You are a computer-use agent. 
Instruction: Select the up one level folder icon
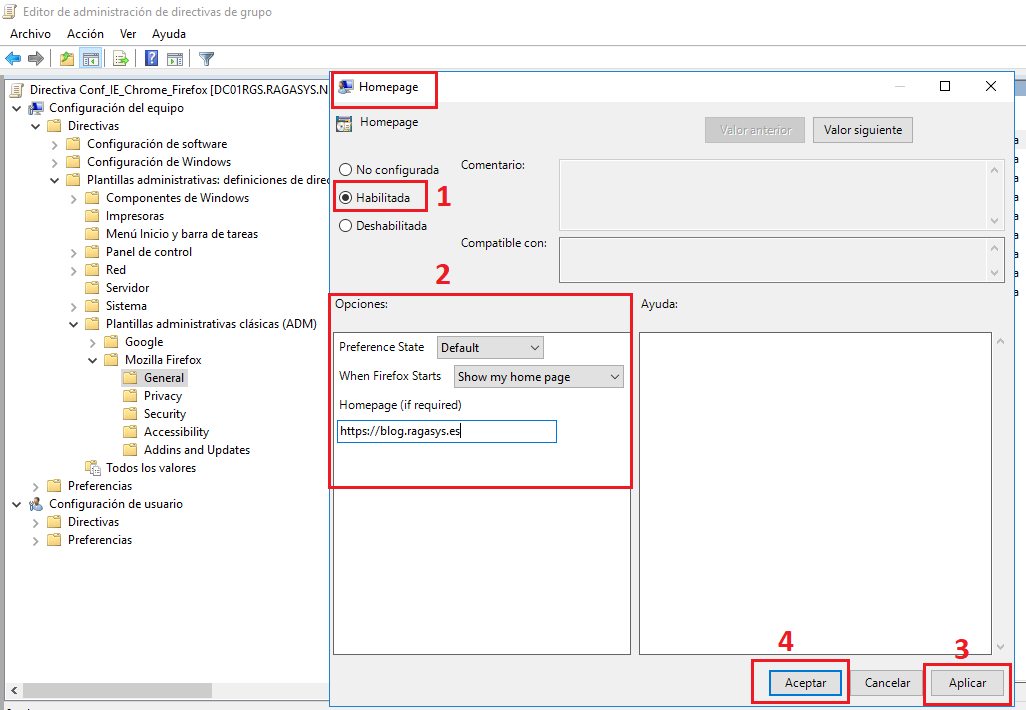point(65,58)
